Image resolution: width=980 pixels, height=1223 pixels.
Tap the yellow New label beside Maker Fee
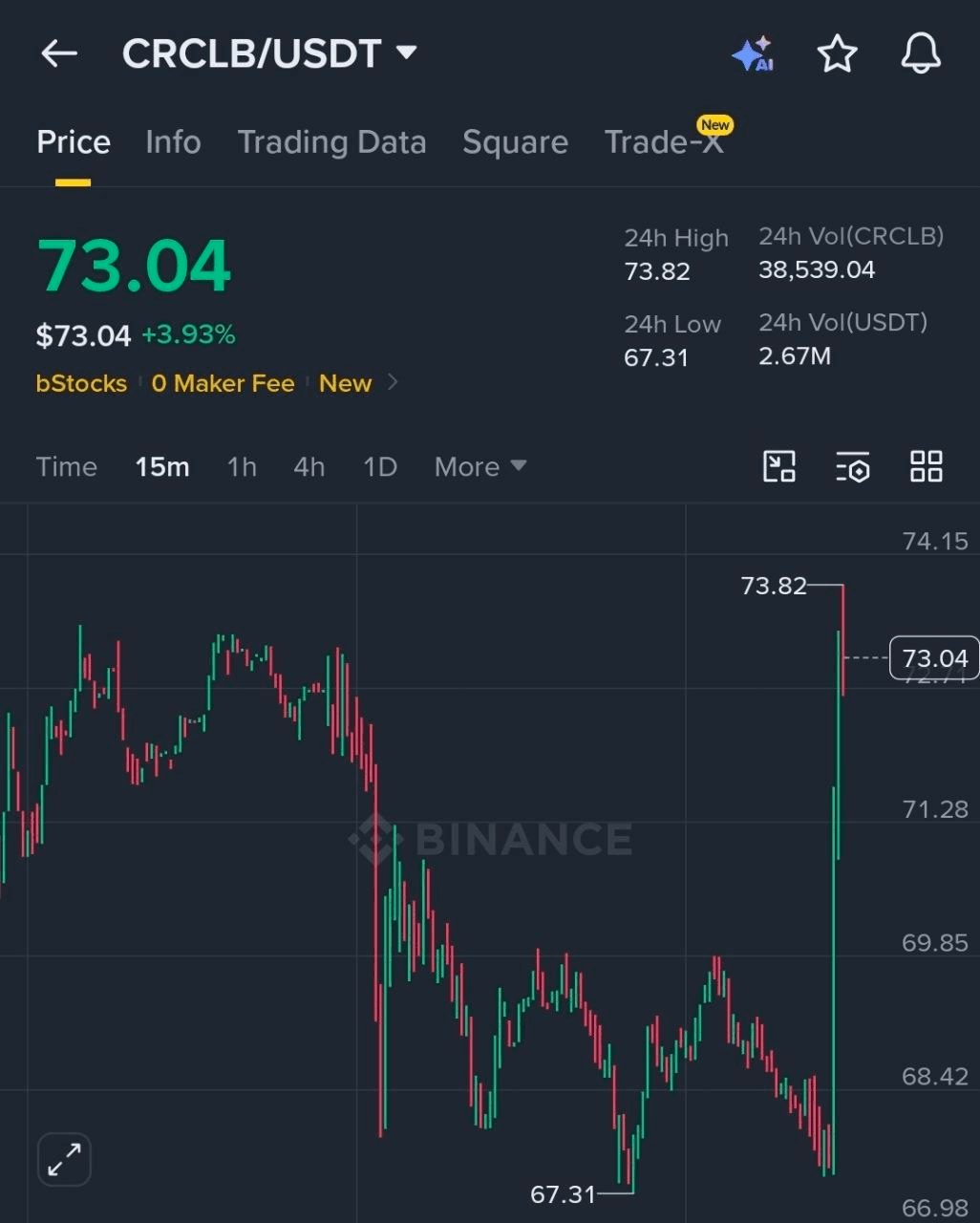click(345, 383)
